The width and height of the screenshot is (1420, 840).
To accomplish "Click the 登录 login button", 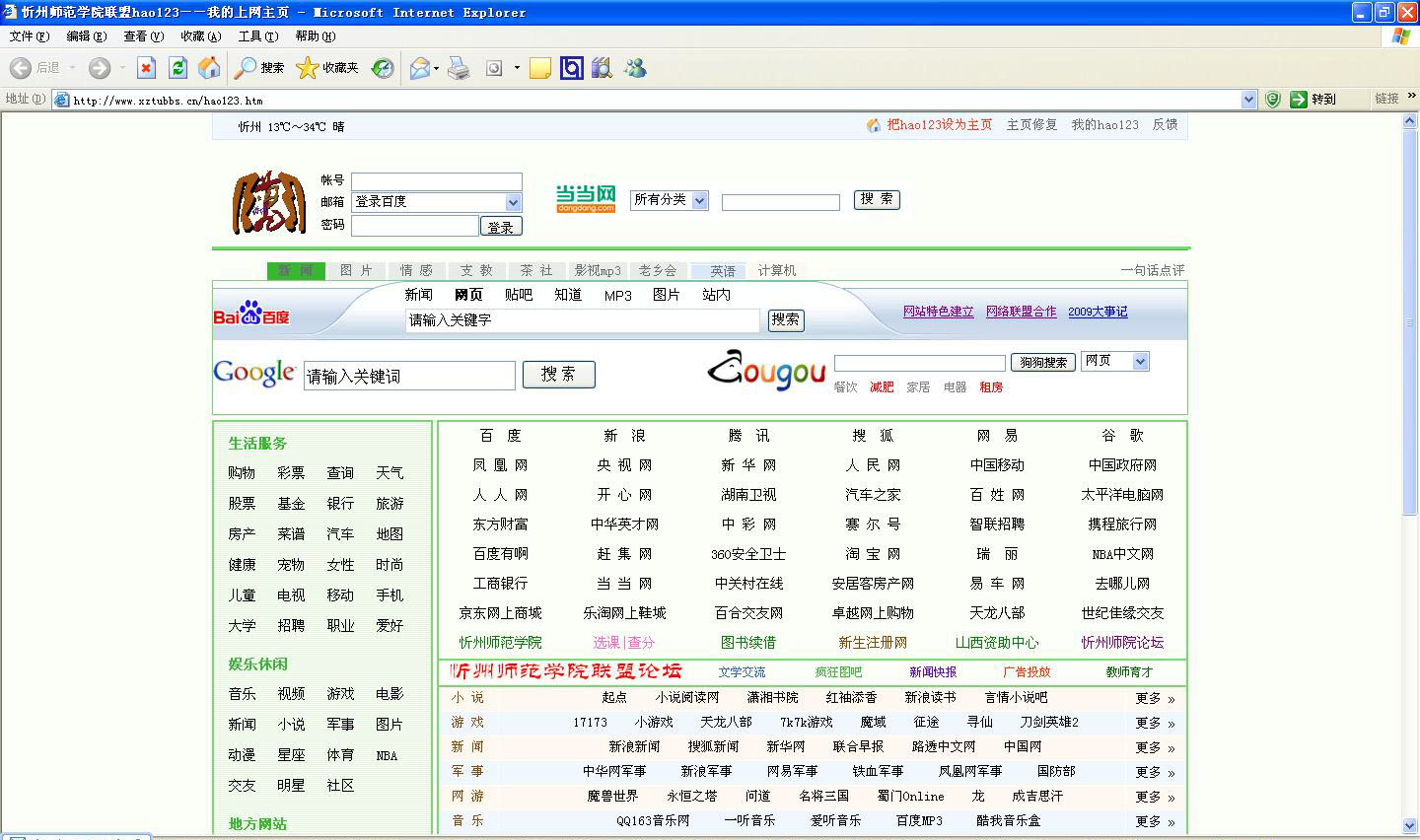I will click(501, 227).
